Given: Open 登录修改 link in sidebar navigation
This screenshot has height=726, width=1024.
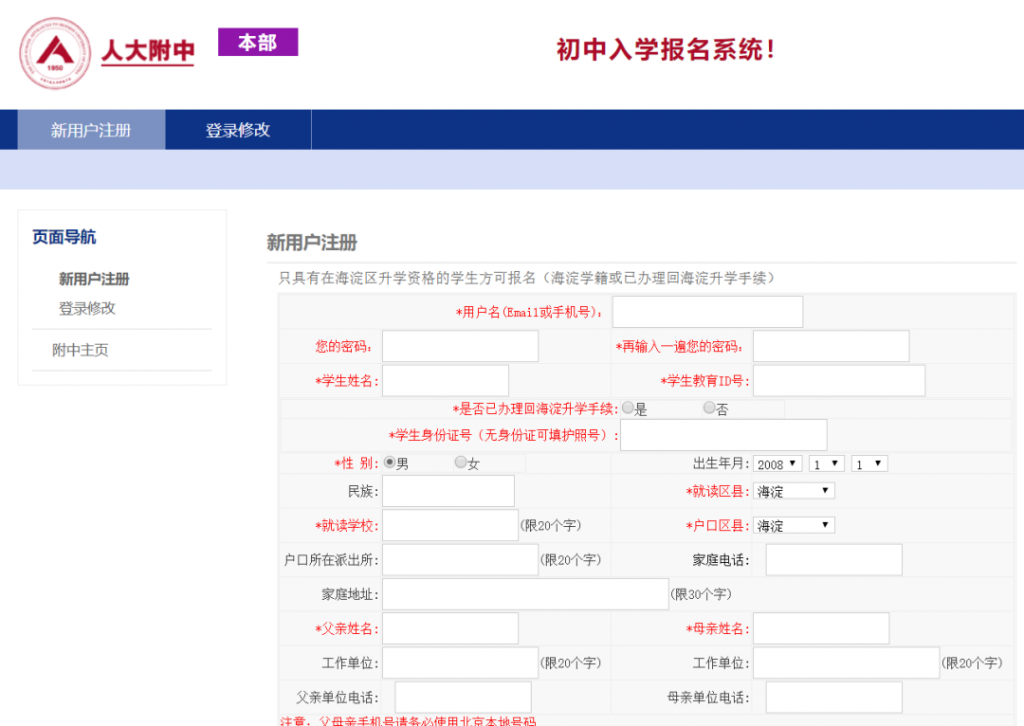Looking at the screenshot, I should click(87, 308).
